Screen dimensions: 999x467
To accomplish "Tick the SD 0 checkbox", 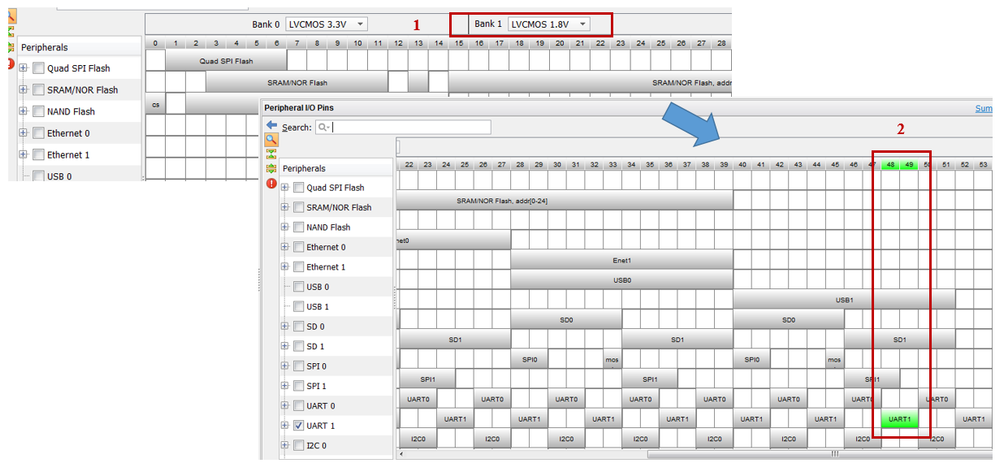I will point(298,327).
